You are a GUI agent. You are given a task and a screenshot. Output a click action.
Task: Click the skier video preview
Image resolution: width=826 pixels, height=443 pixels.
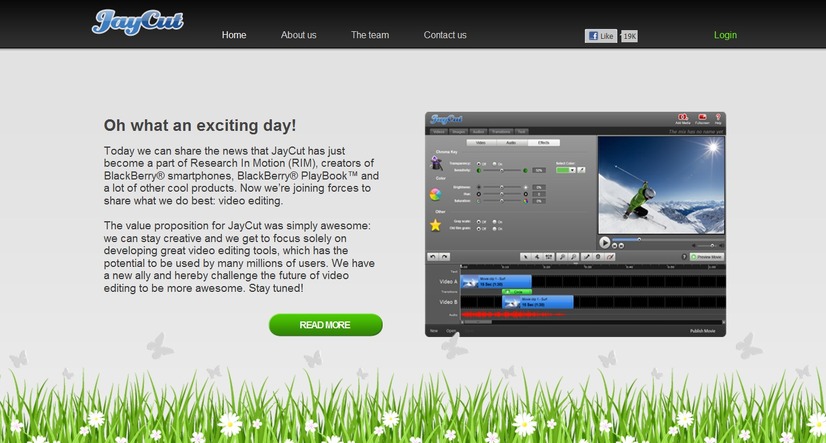point(661,184)
